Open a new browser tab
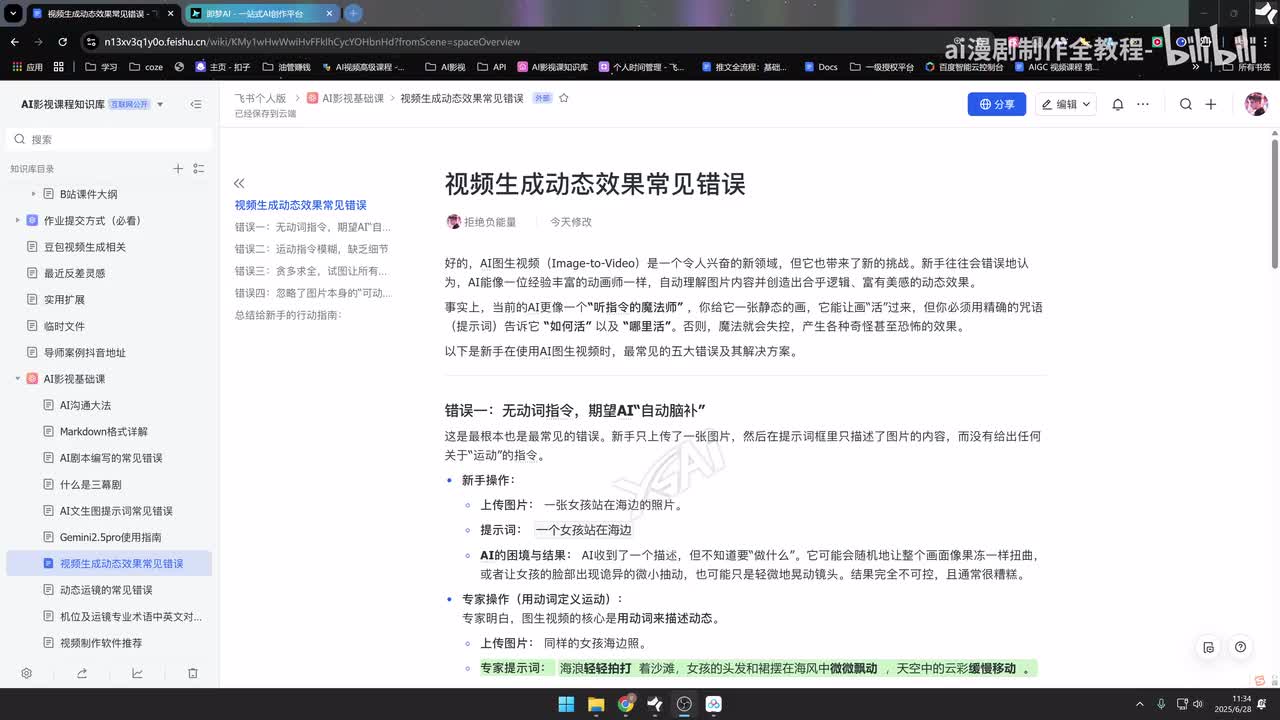 click(353, 13)
